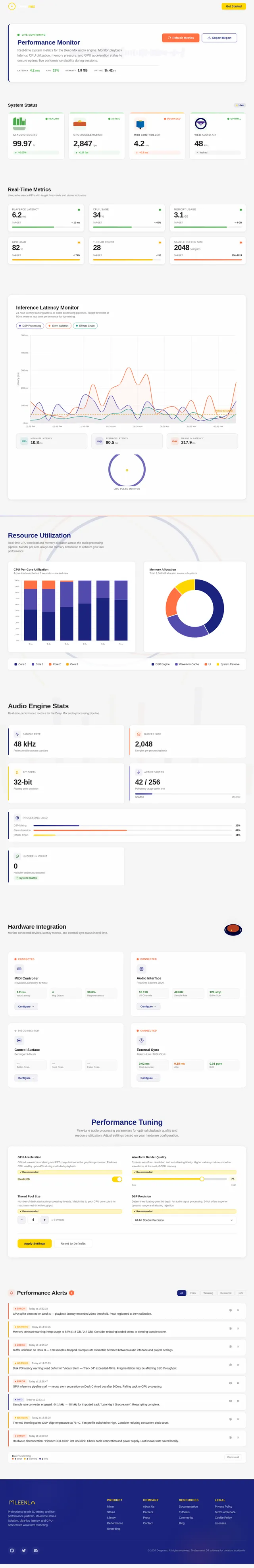This screenshot has height=1568, width=254.
Task: Increase Thread Pool Size with plus
Action: click(x=44, y=1219)
